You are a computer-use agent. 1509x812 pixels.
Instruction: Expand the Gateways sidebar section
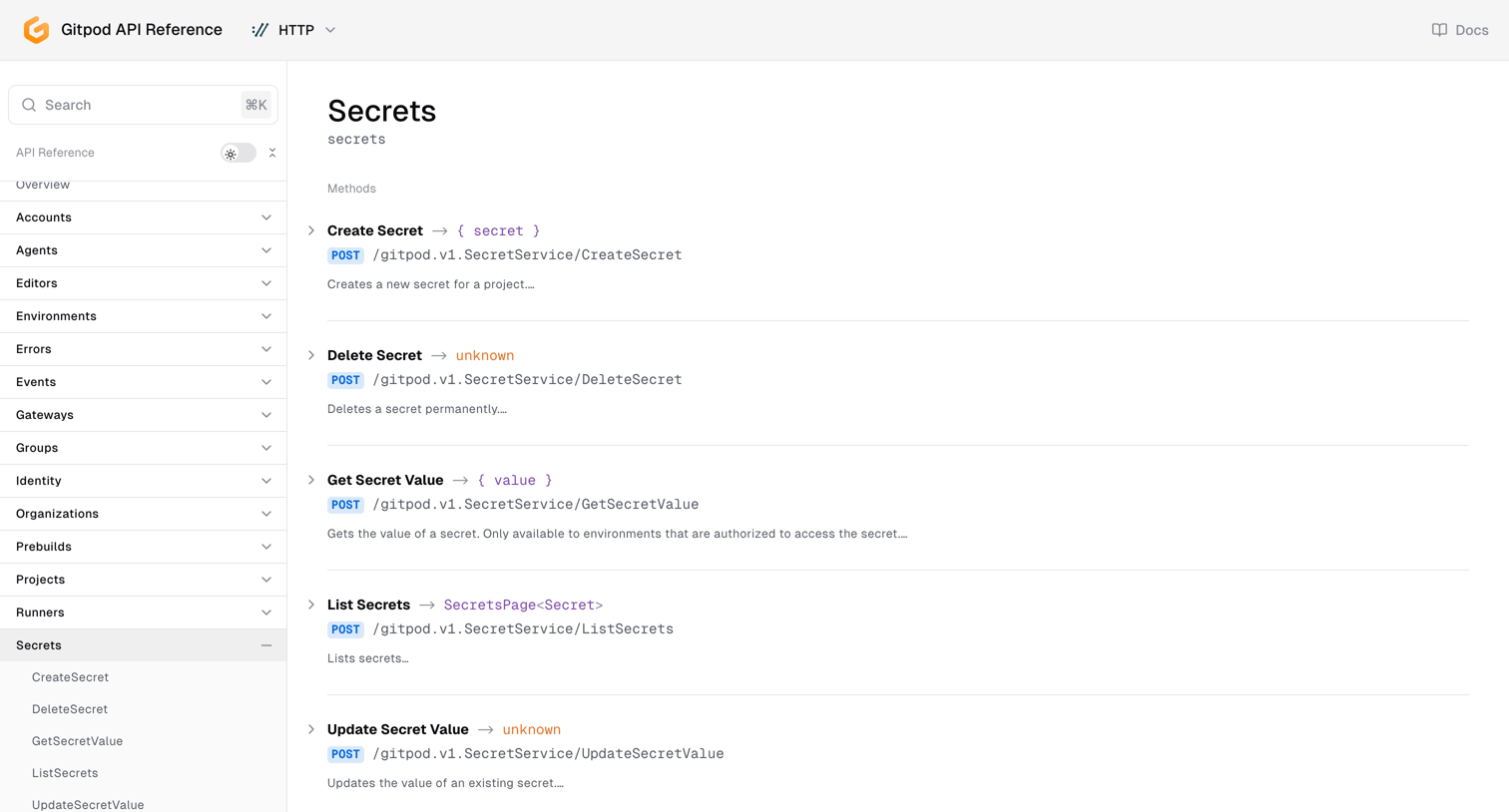[x=143, y=415]
